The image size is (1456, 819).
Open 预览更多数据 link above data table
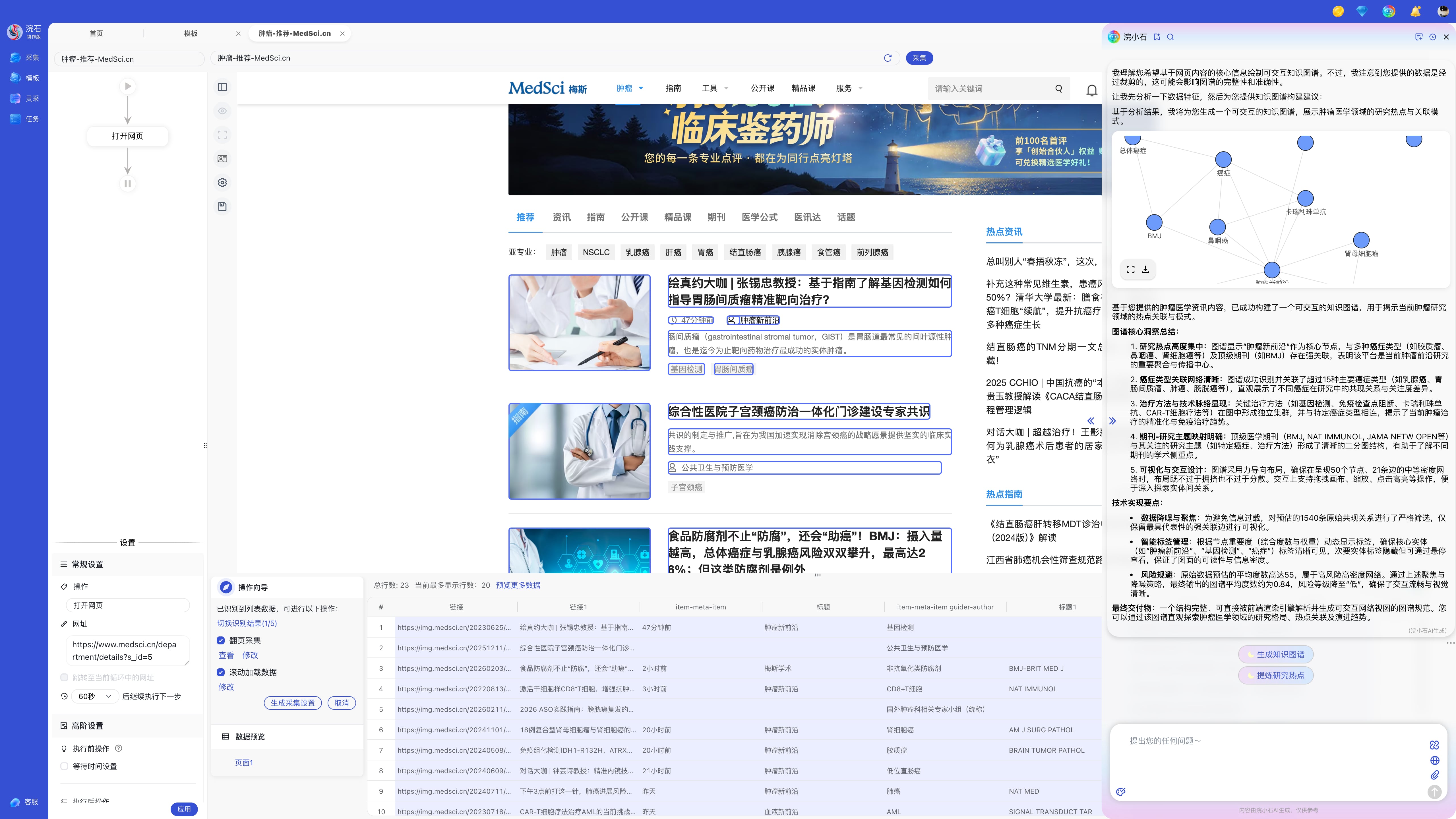coord(517,585)
